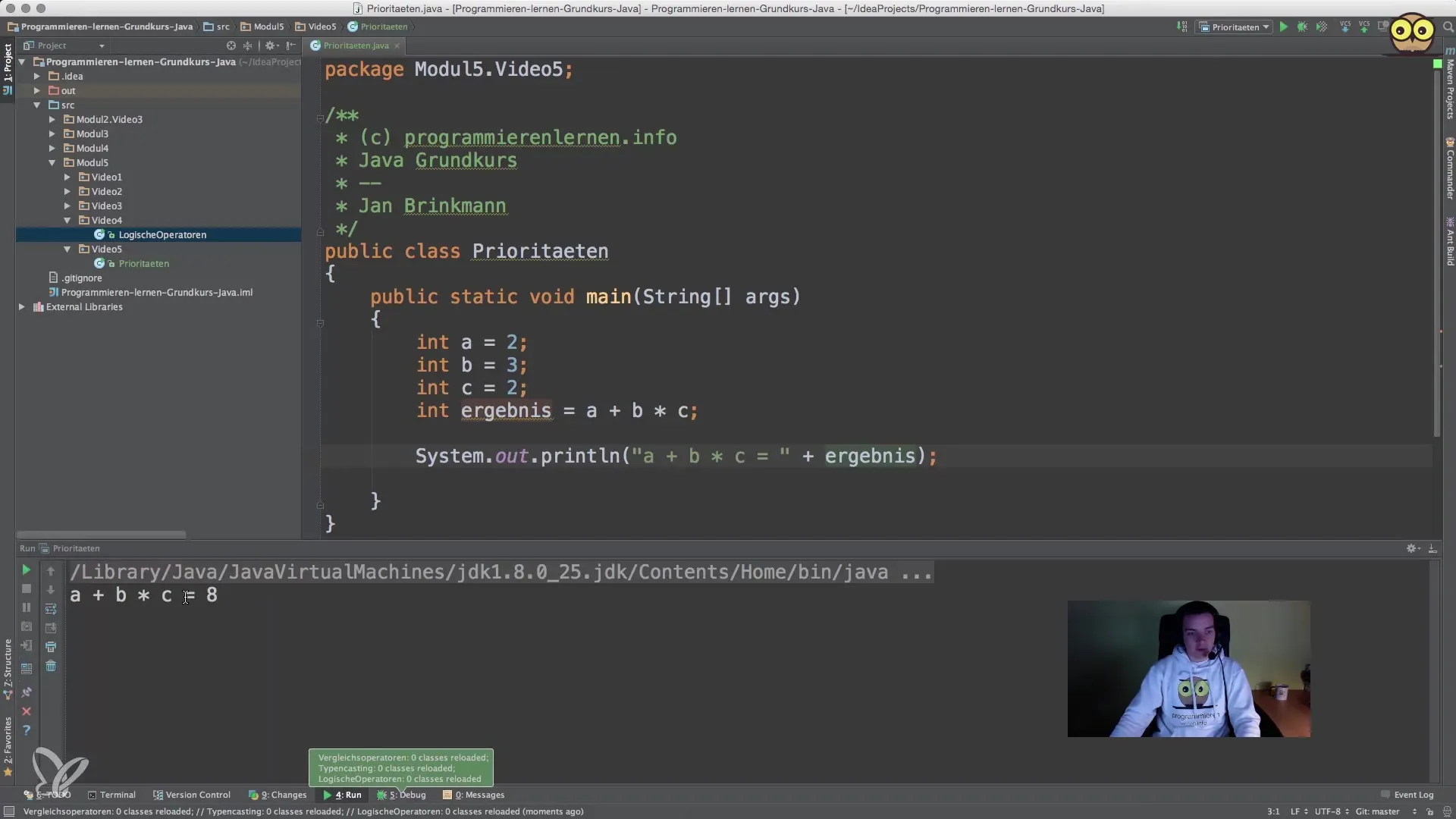Screen dimensions: 1456x819
Task: Expand the out folder
Action: pyautogui.click(x=36, y=91)
